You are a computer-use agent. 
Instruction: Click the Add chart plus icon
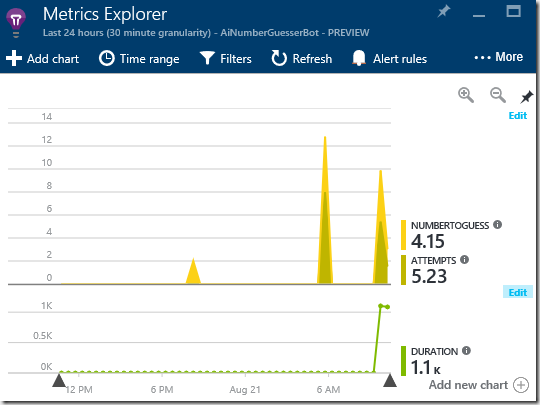point(14,58)
